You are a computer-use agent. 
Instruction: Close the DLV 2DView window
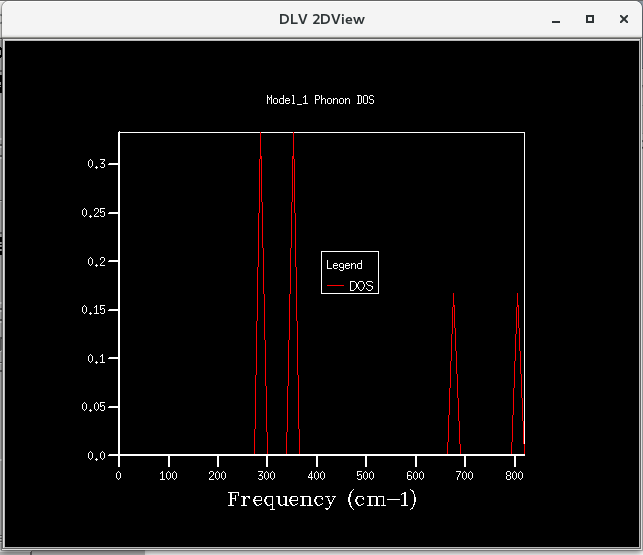(624, 19)
